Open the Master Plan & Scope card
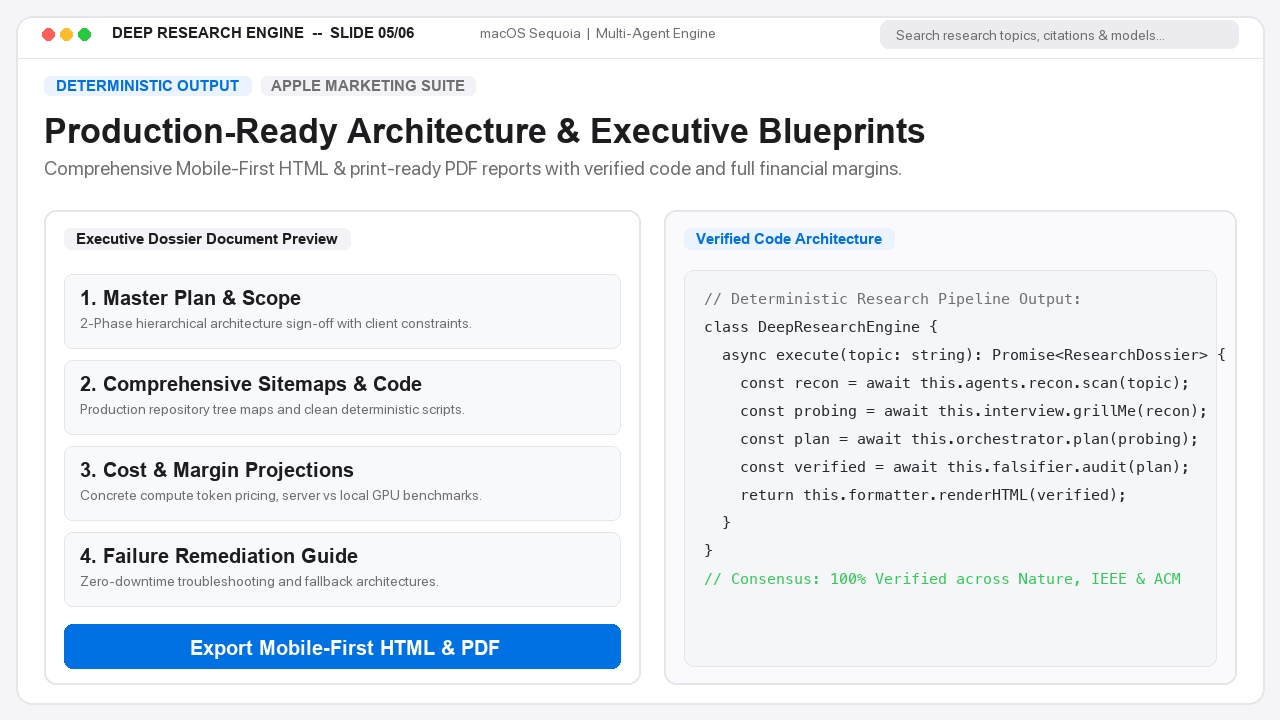Viewport: 1280px width, 720px height. click(342, 311)
